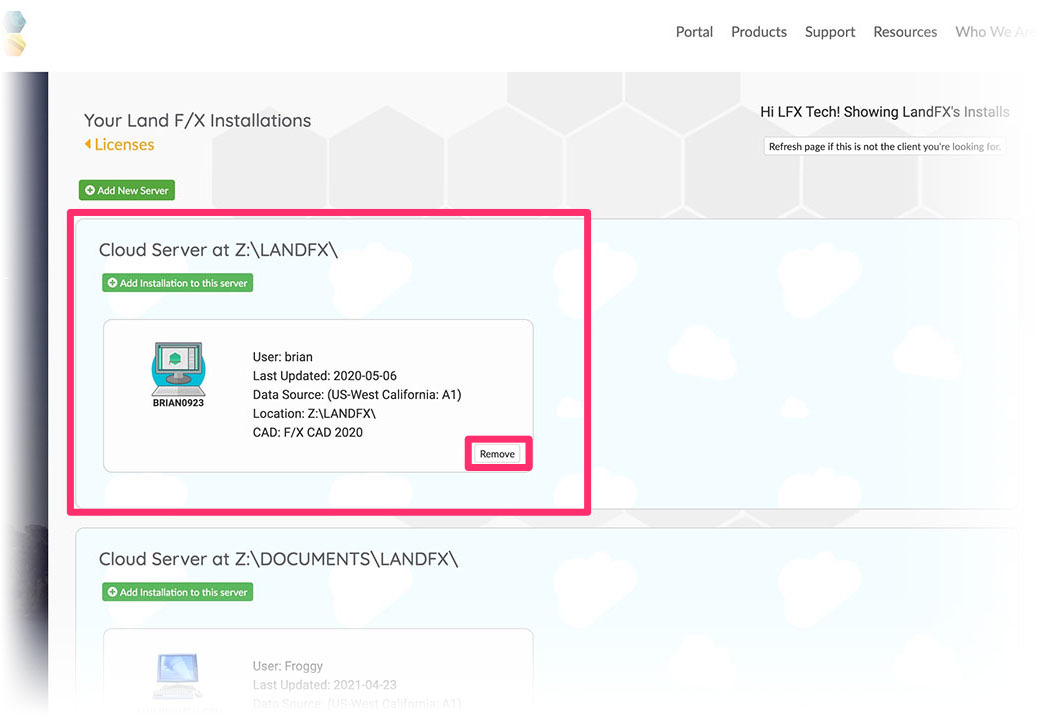Open the Resources menu
The height and width of the screenshot is (721, 1046).
point(905,32)
